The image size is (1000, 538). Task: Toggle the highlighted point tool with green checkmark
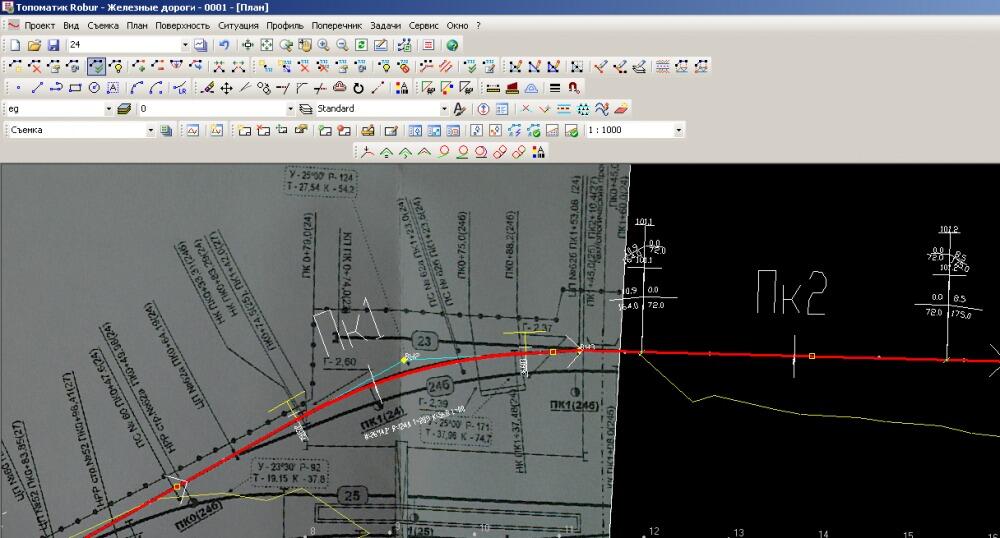point(96,66)
